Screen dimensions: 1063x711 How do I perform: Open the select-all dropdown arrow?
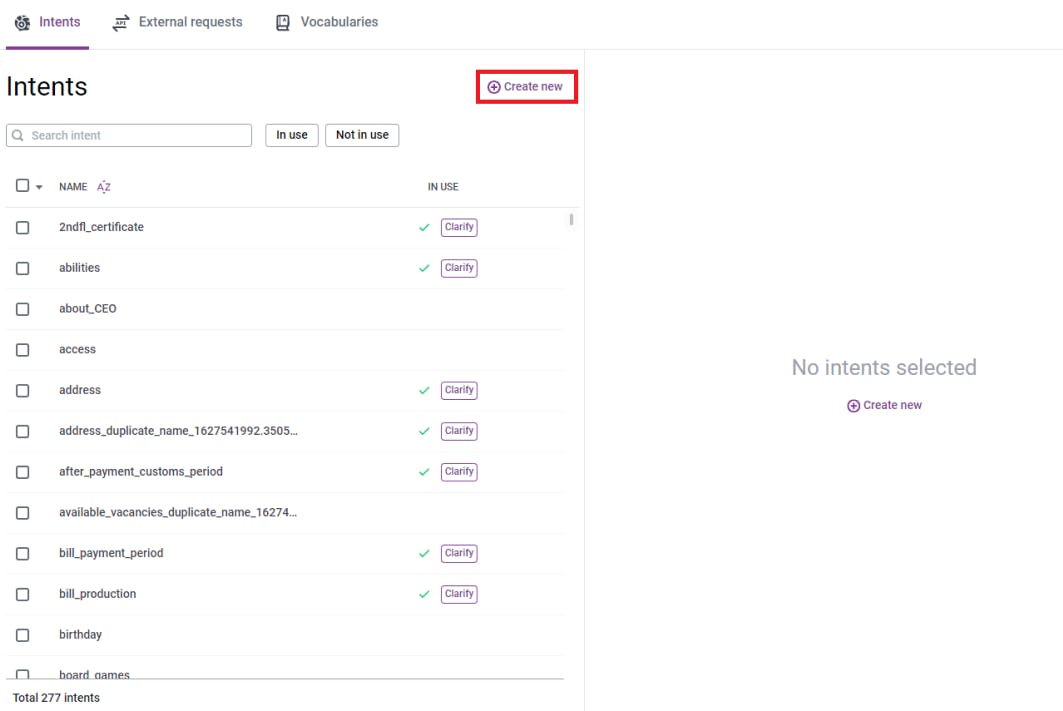click(39, 187)
